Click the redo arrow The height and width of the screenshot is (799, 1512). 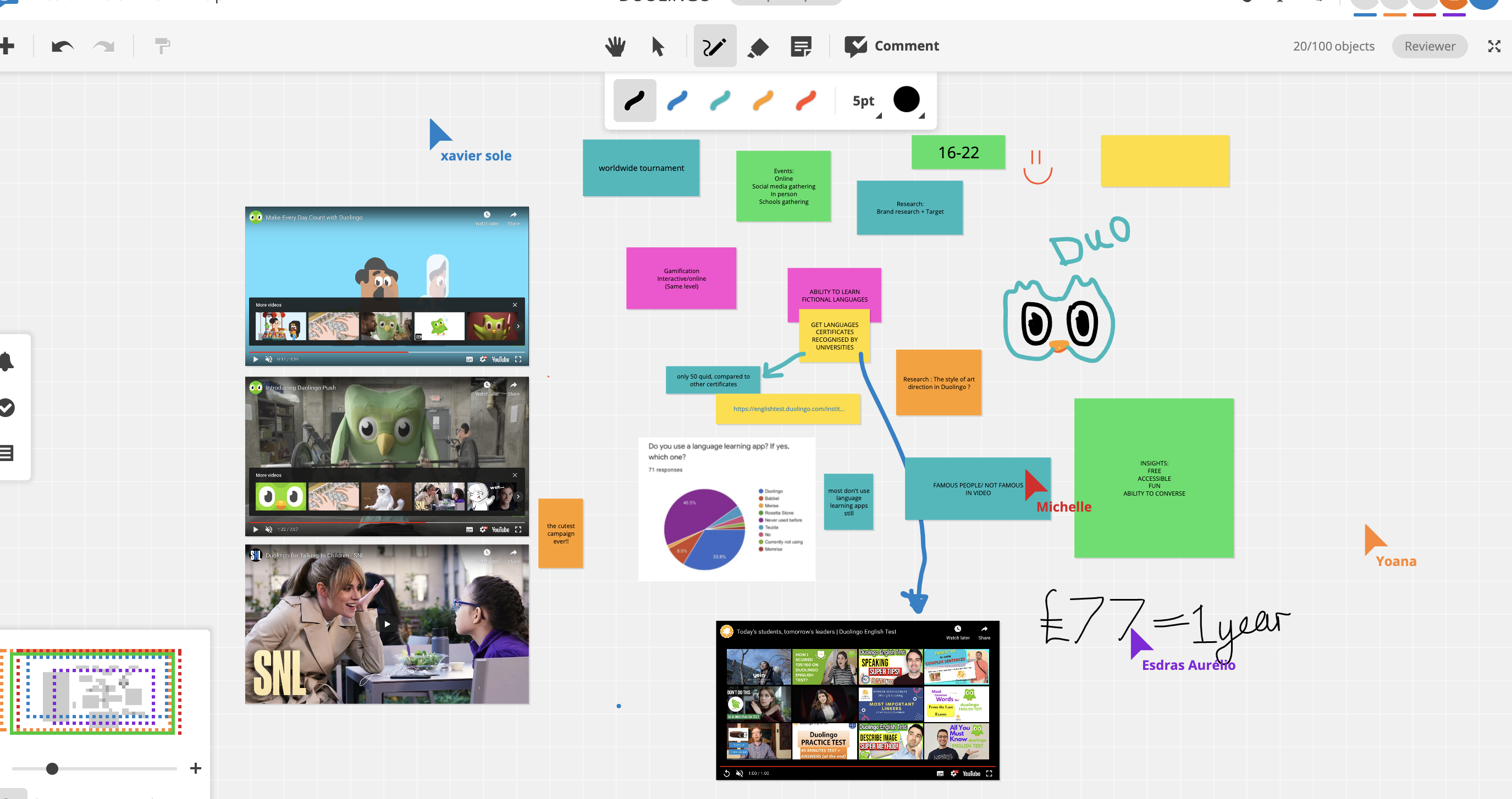[104, 46]
